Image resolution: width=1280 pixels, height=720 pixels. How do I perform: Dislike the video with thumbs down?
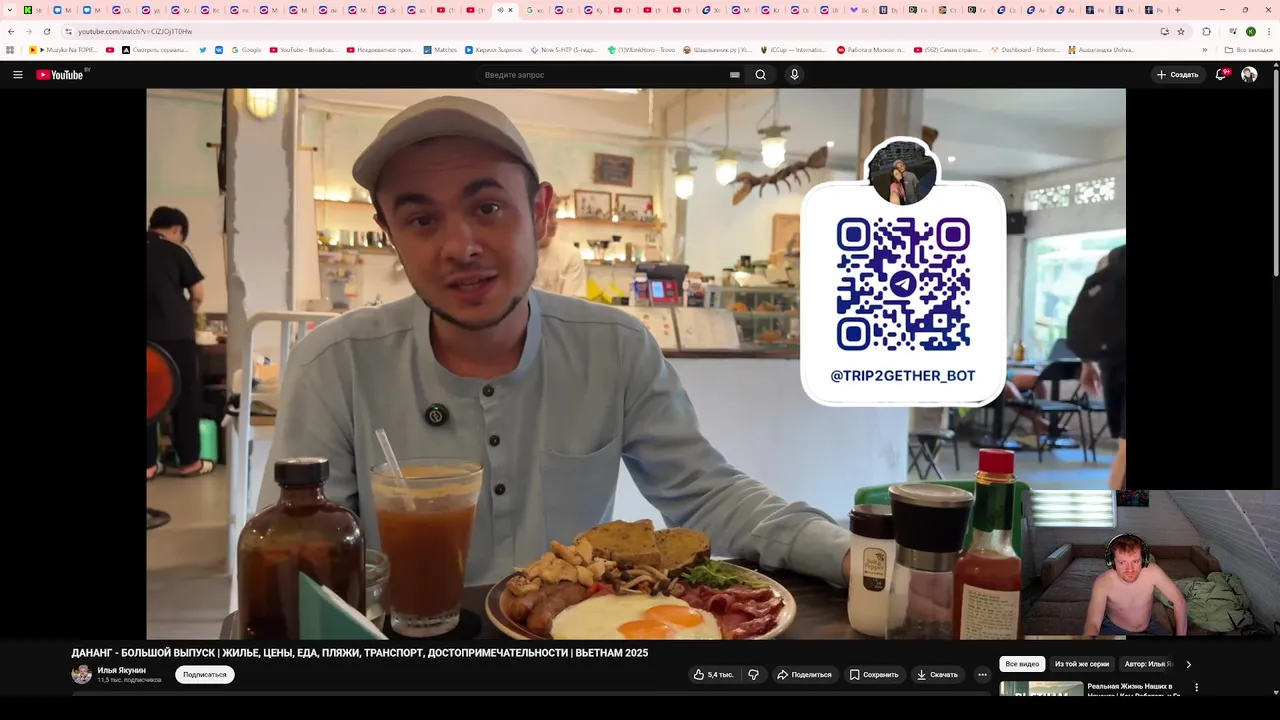(754, 675)
